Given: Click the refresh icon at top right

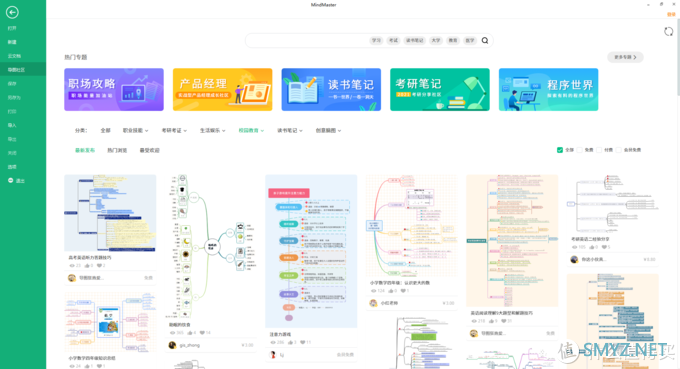Looking at the screenshot, I should coord(668,31).
